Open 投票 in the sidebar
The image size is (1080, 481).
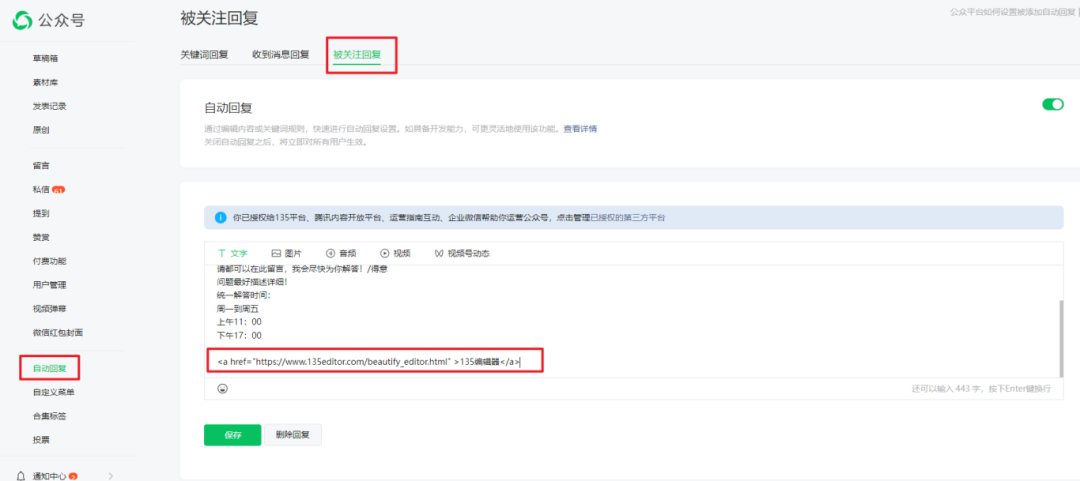click(x=41, y=440)
